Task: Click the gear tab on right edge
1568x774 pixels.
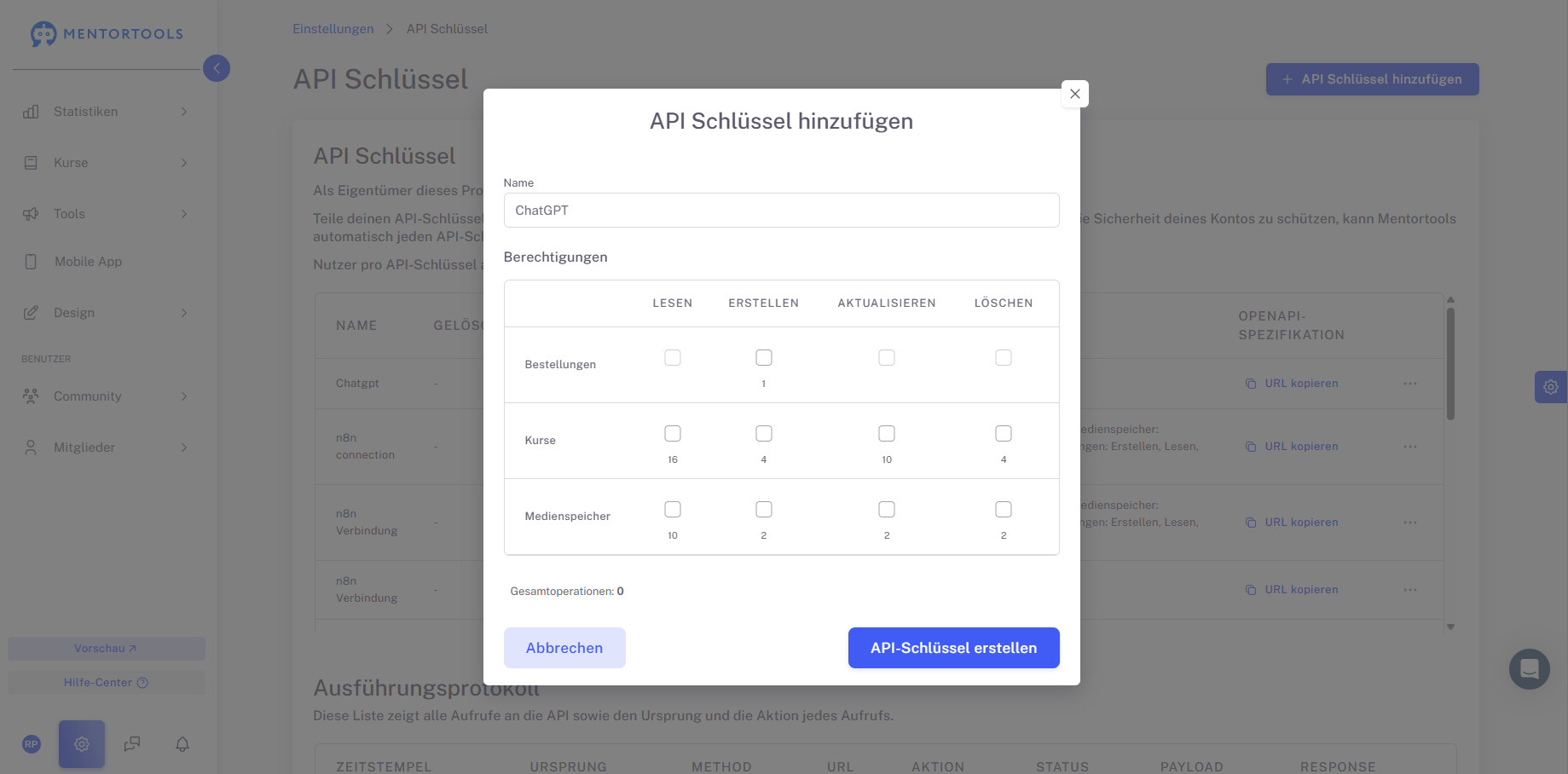Action: click(1550, 387)
